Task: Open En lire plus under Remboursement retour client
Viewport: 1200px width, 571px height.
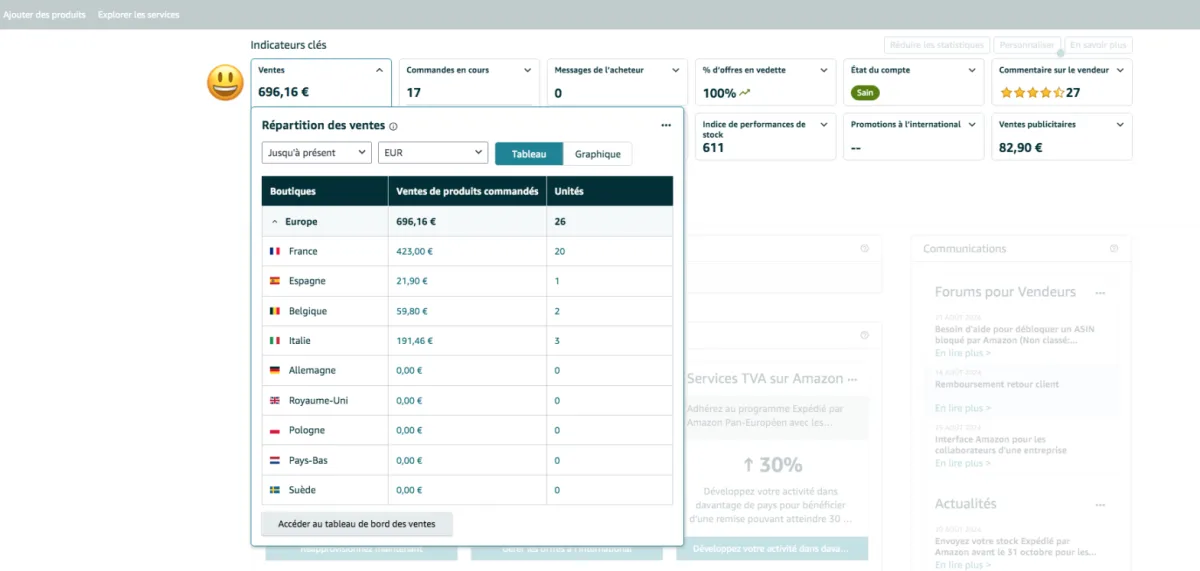Action: (x=963, y=408)
